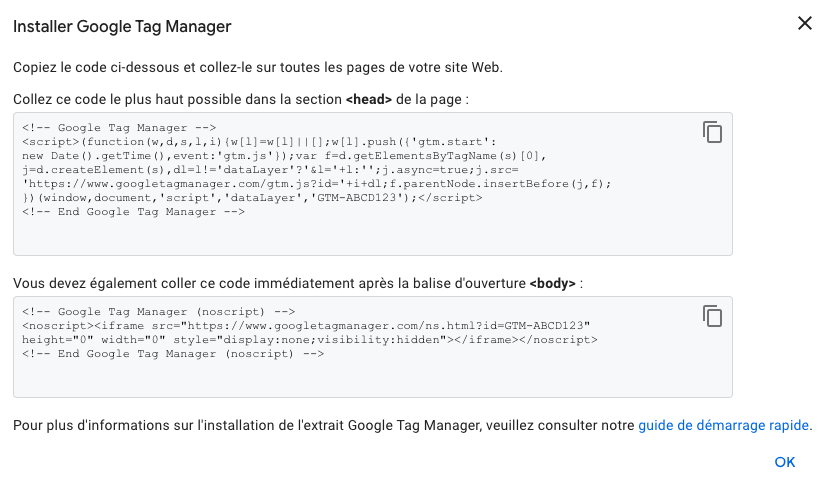Click the iframe src ns.html line

click(306, 326)
